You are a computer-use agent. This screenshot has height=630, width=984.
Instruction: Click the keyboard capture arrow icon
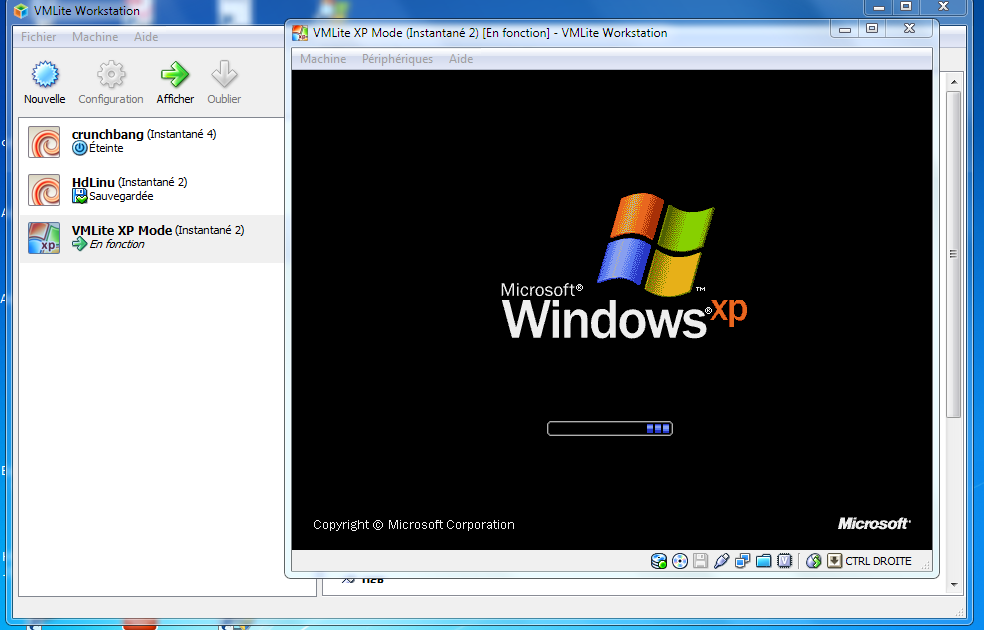834,561
